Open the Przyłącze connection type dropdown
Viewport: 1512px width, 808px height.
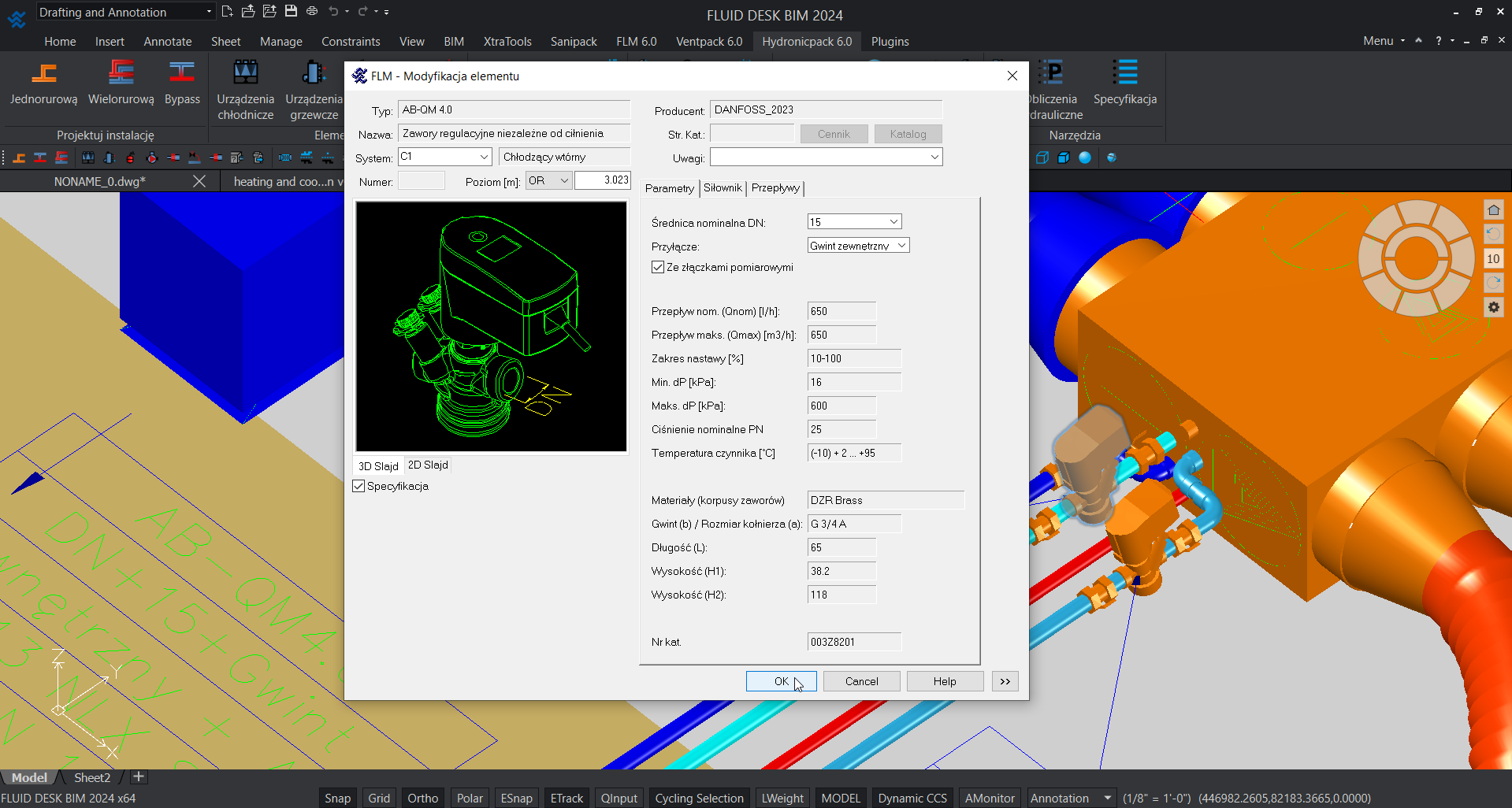(902, 246)
